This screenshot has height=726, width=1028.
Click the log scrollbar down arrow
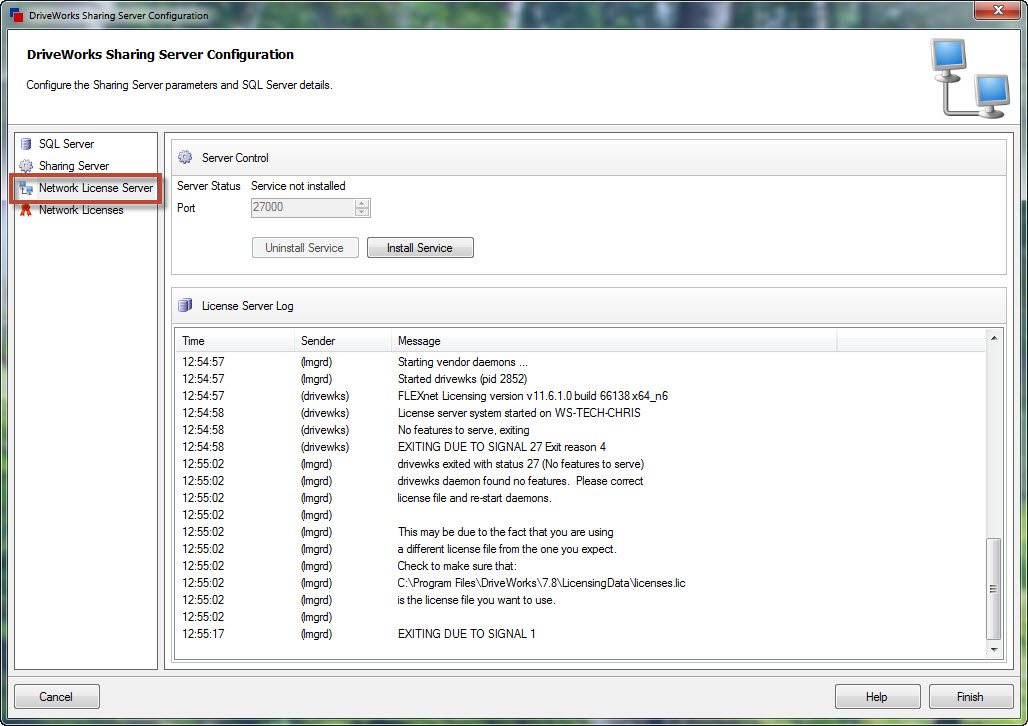tap(994, 649)
